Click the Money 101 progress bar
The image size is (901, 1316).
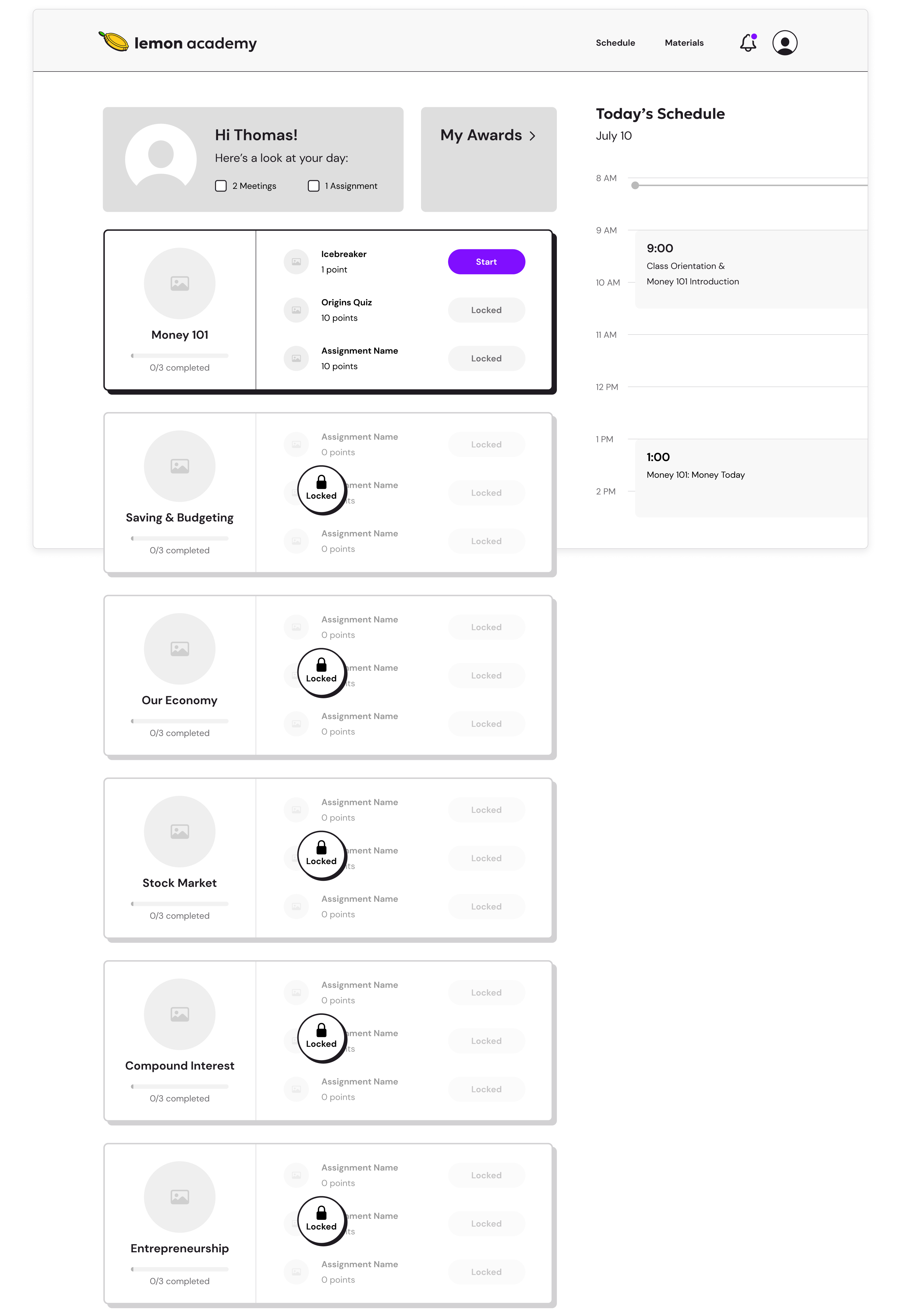tap(180, 356)
